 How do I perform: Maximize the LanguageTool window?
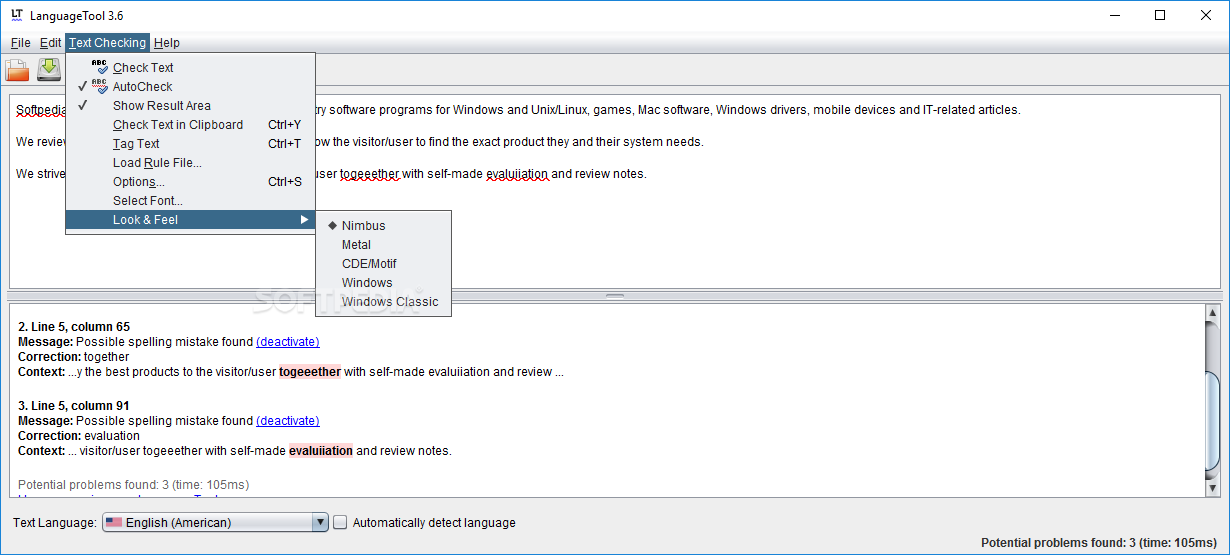[x=1160, y=15]
